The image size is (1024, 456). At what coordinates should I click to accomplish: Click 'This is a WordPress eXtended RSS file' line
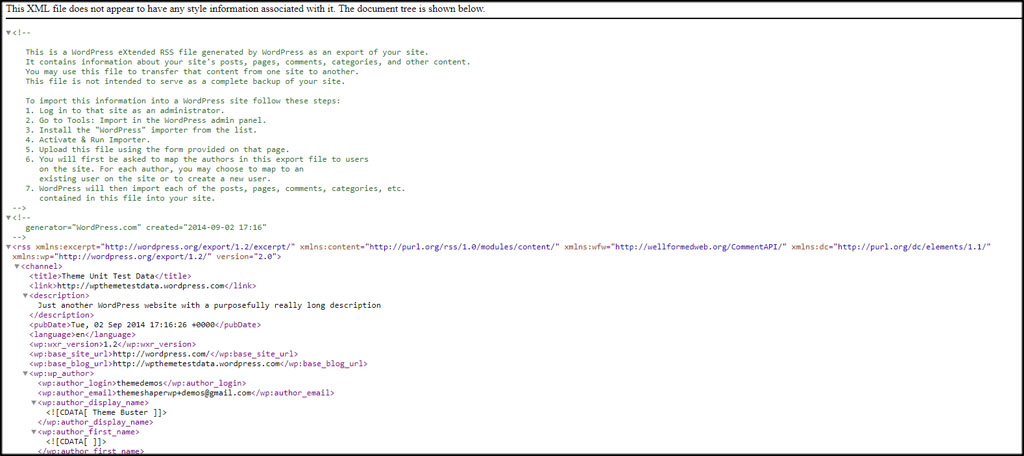[x=227, y=52]
